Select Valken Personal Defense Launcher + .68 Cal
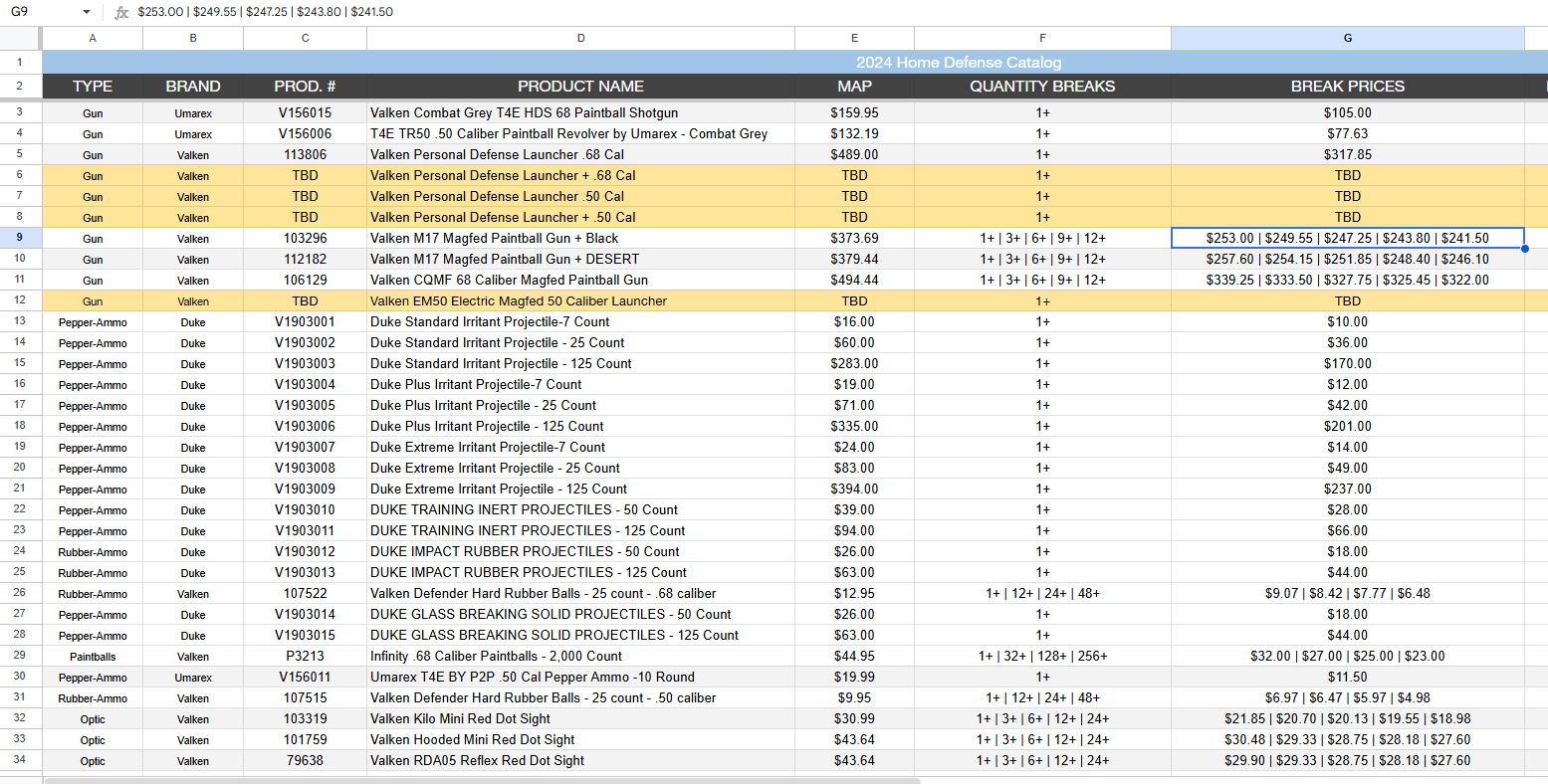Viewport: 1548px width, 784px height. click(580, 175)
